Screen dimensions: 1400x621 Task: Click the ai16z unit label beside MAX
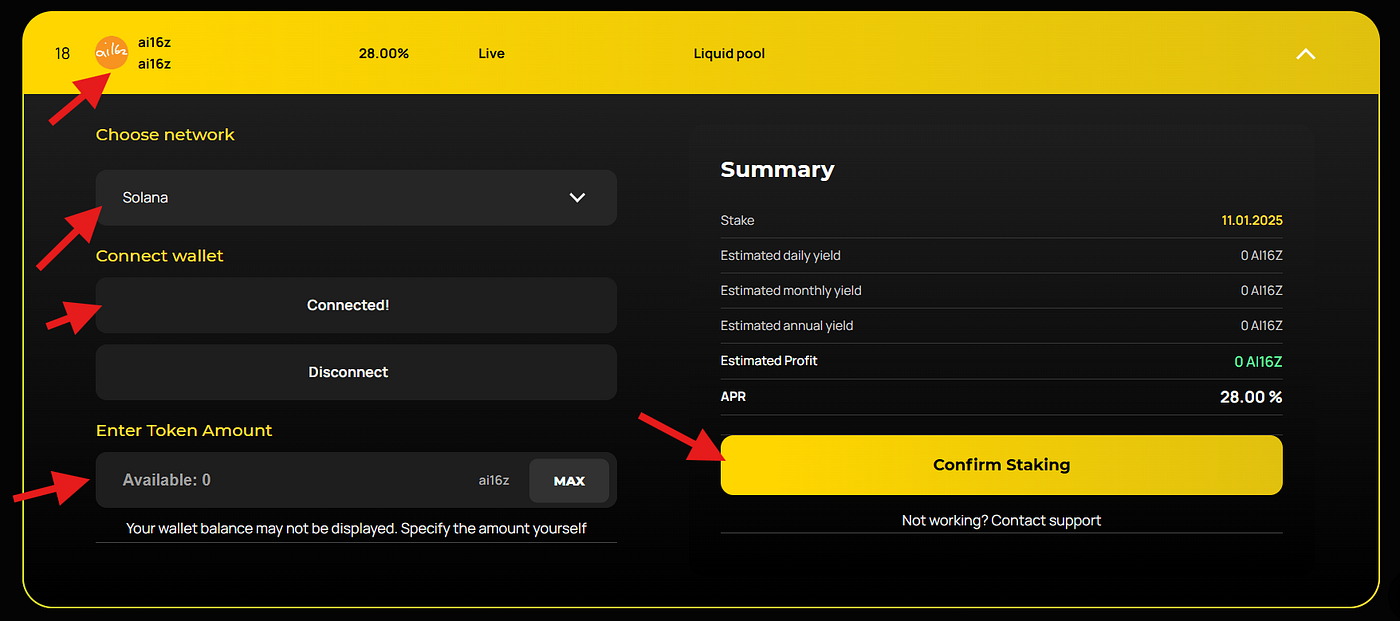pos(494,480)
